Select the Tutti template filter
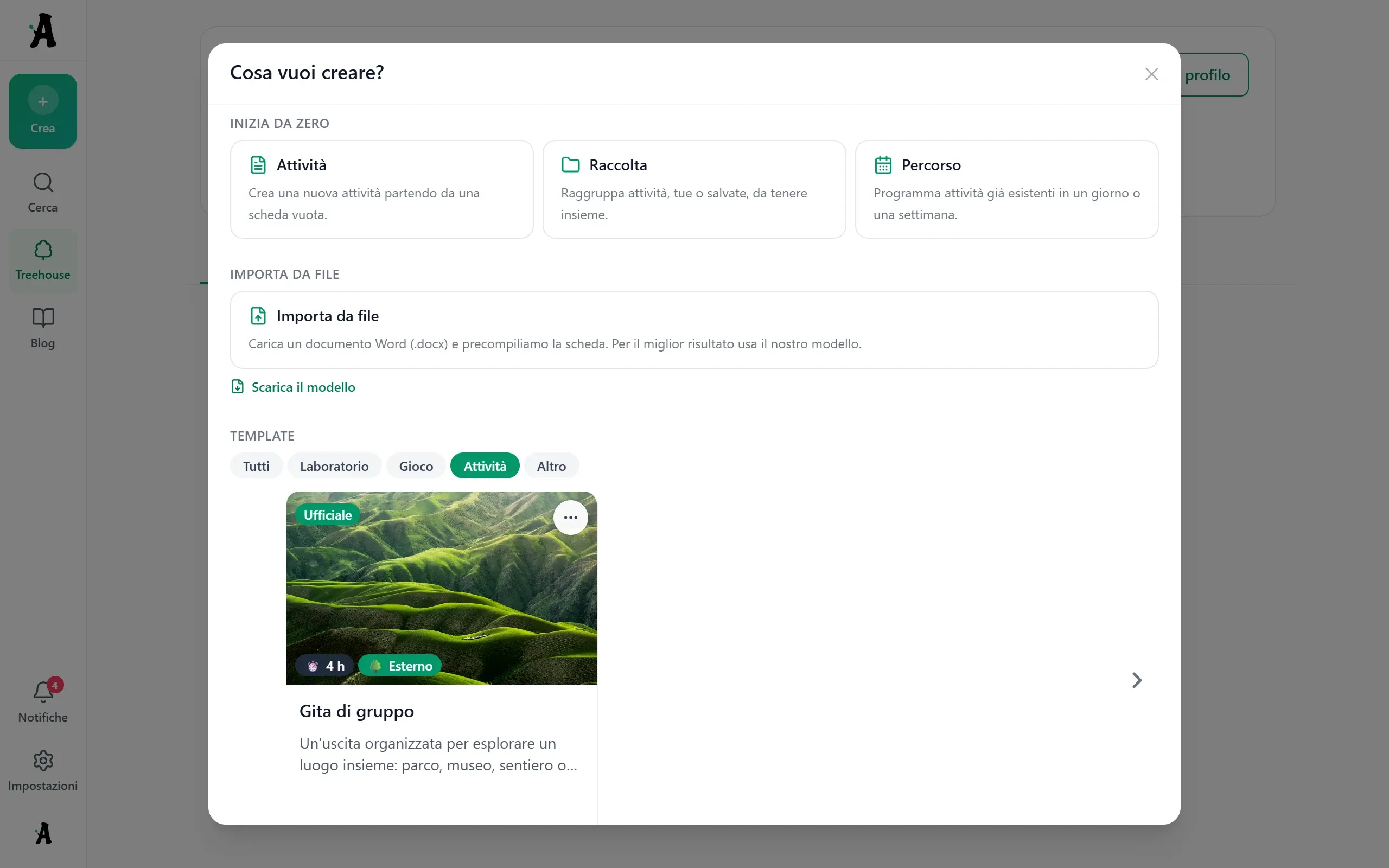The width and height of the screenshot is (1389, 868). coord(256,465)
